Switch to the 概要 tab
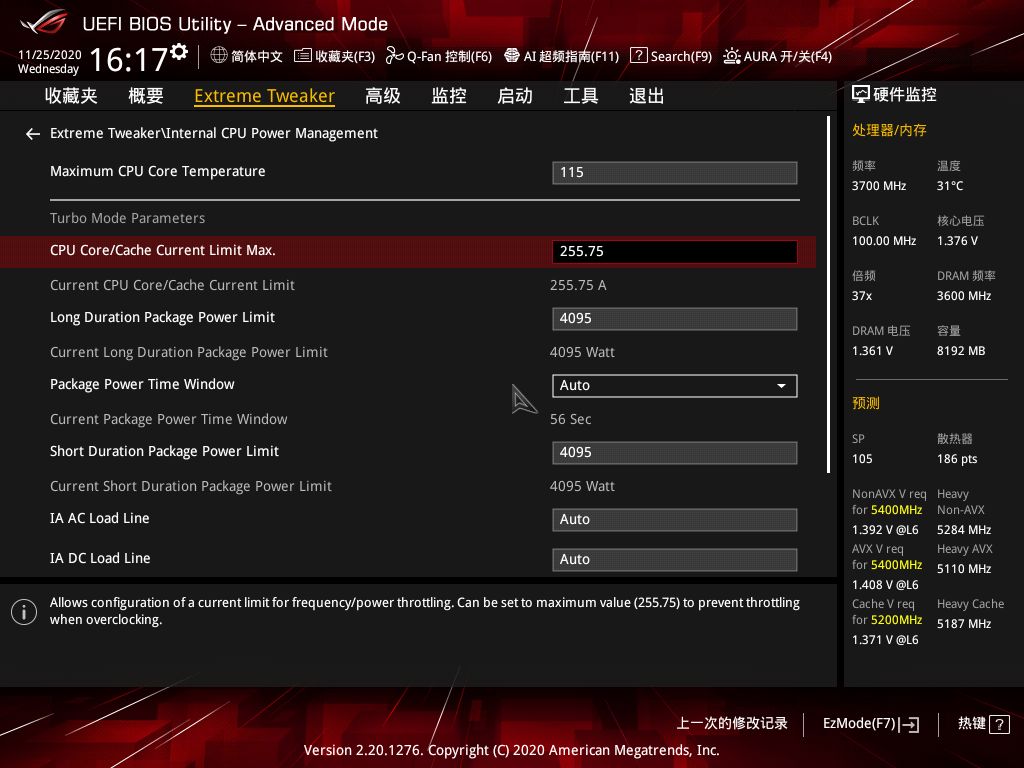 coord(146,96)
